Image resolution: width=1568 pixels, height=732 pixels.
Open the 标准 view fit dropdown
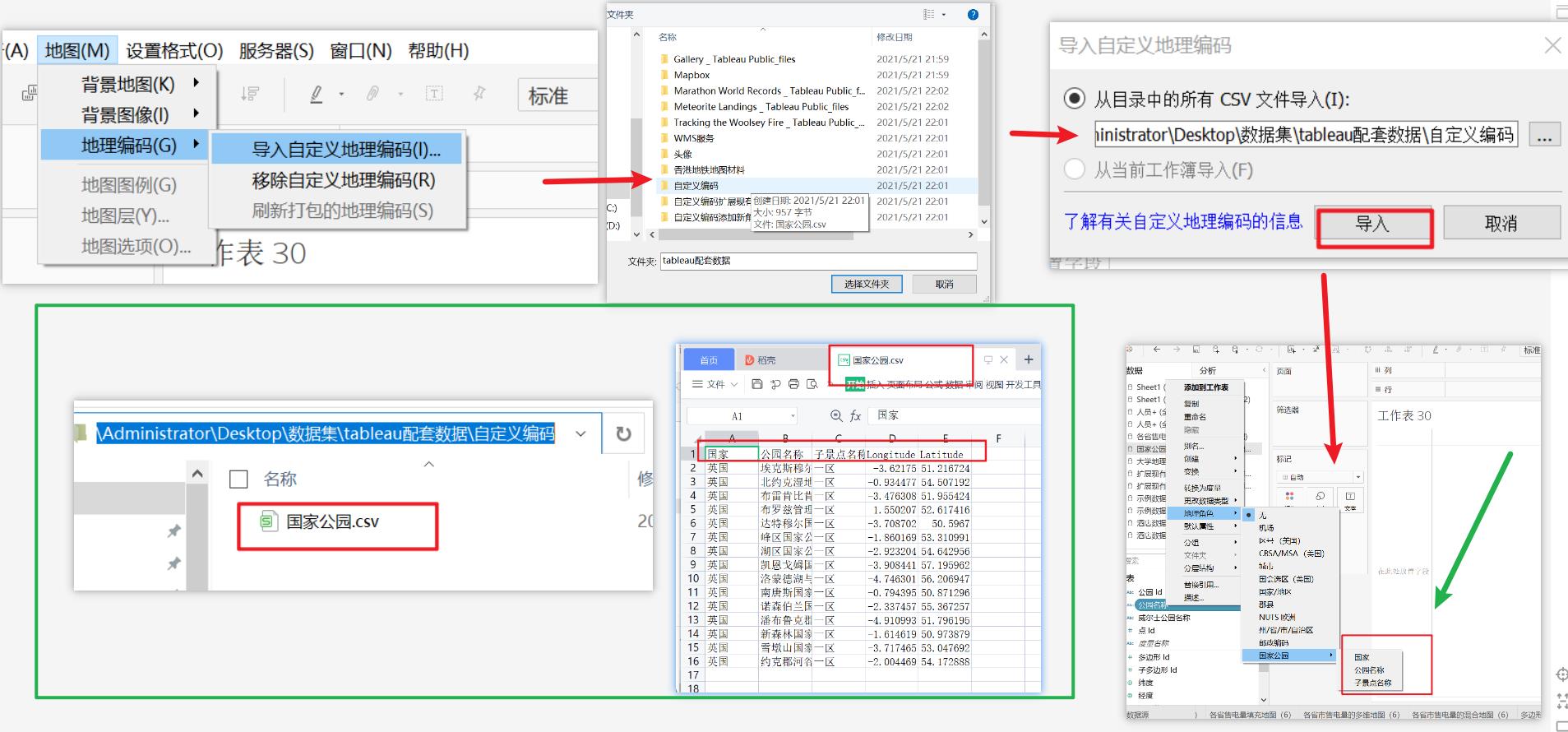coord(556,95)
